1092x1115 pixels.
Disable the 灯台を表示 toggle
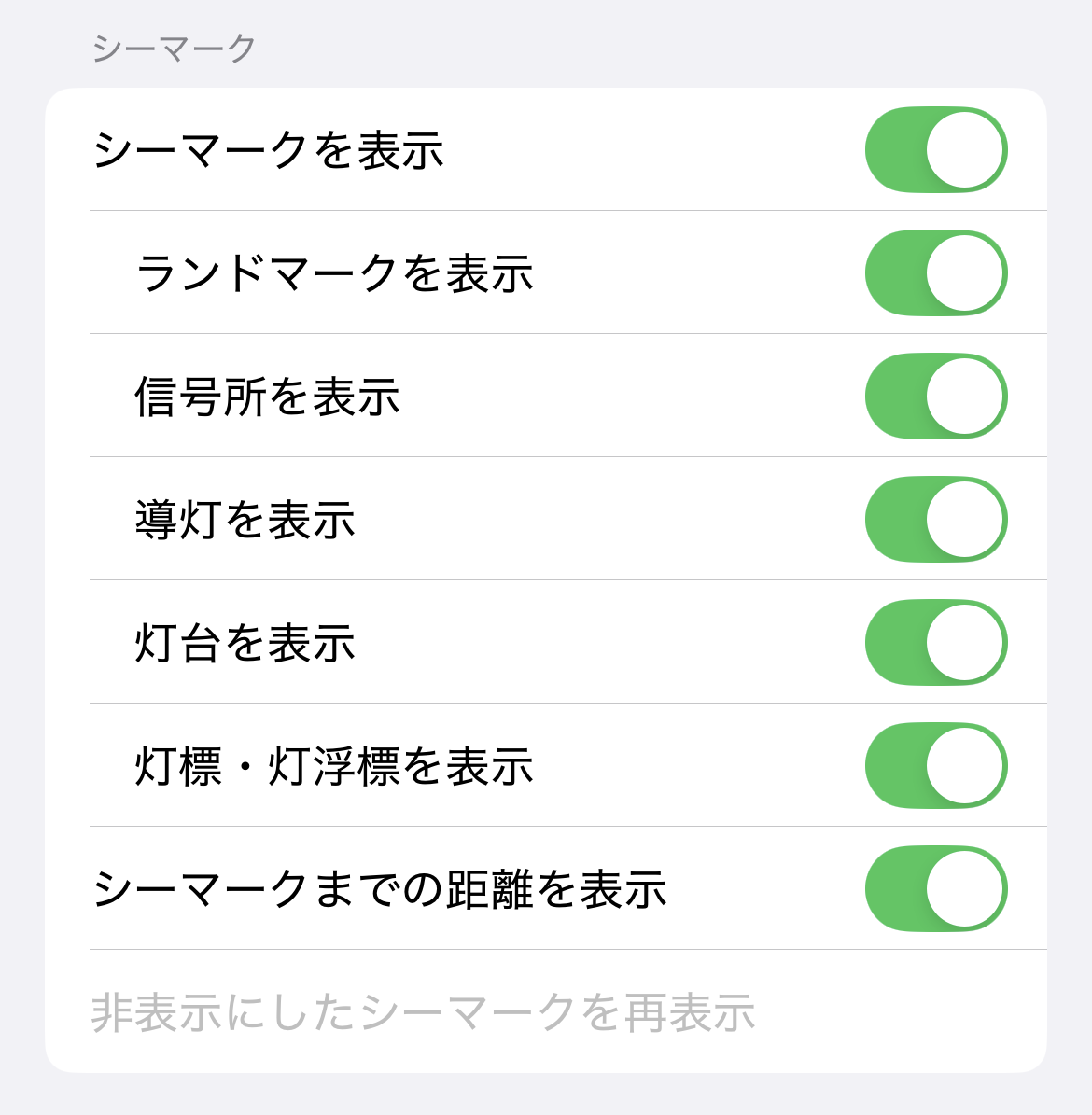pos(935,643)
